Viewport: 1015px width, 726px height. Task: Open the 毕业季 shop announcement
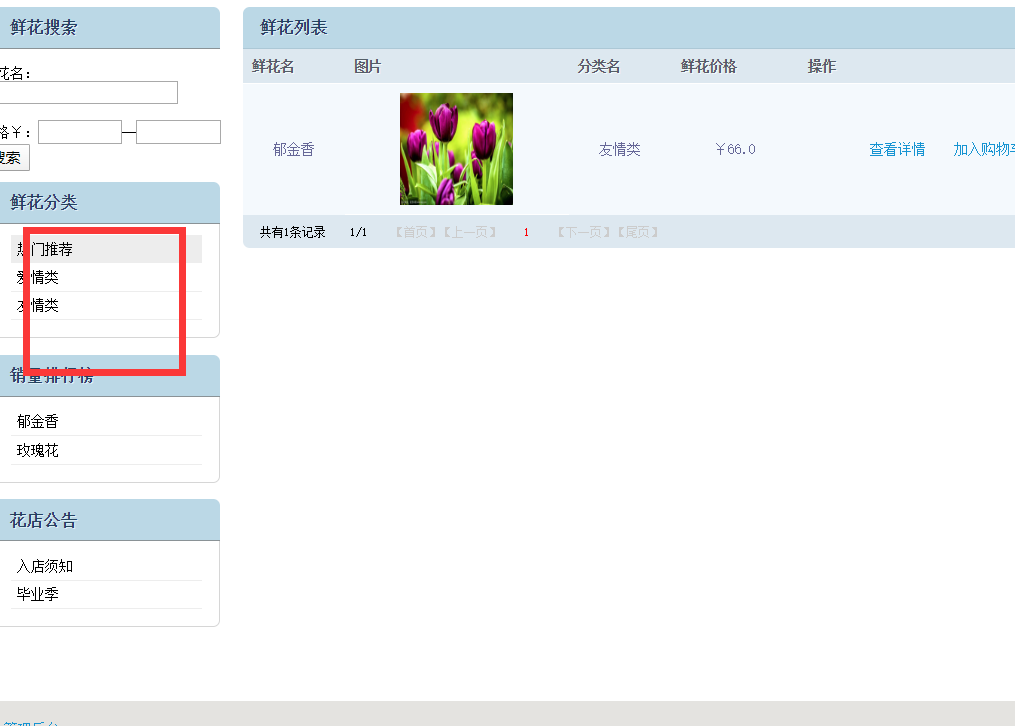tap(37, 594)
